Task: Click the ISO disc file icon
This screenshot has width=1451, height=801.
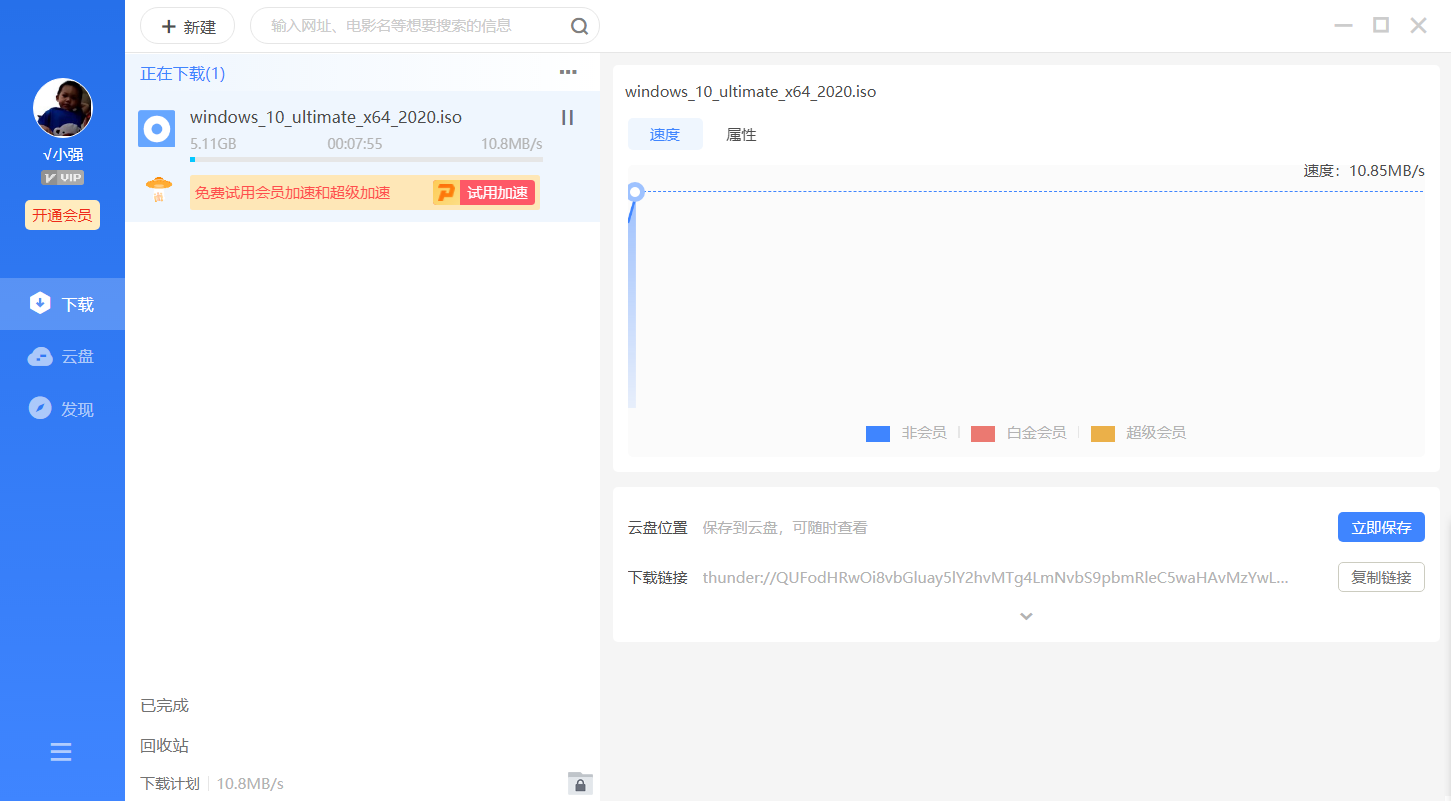Action: (x=156, y=128)
